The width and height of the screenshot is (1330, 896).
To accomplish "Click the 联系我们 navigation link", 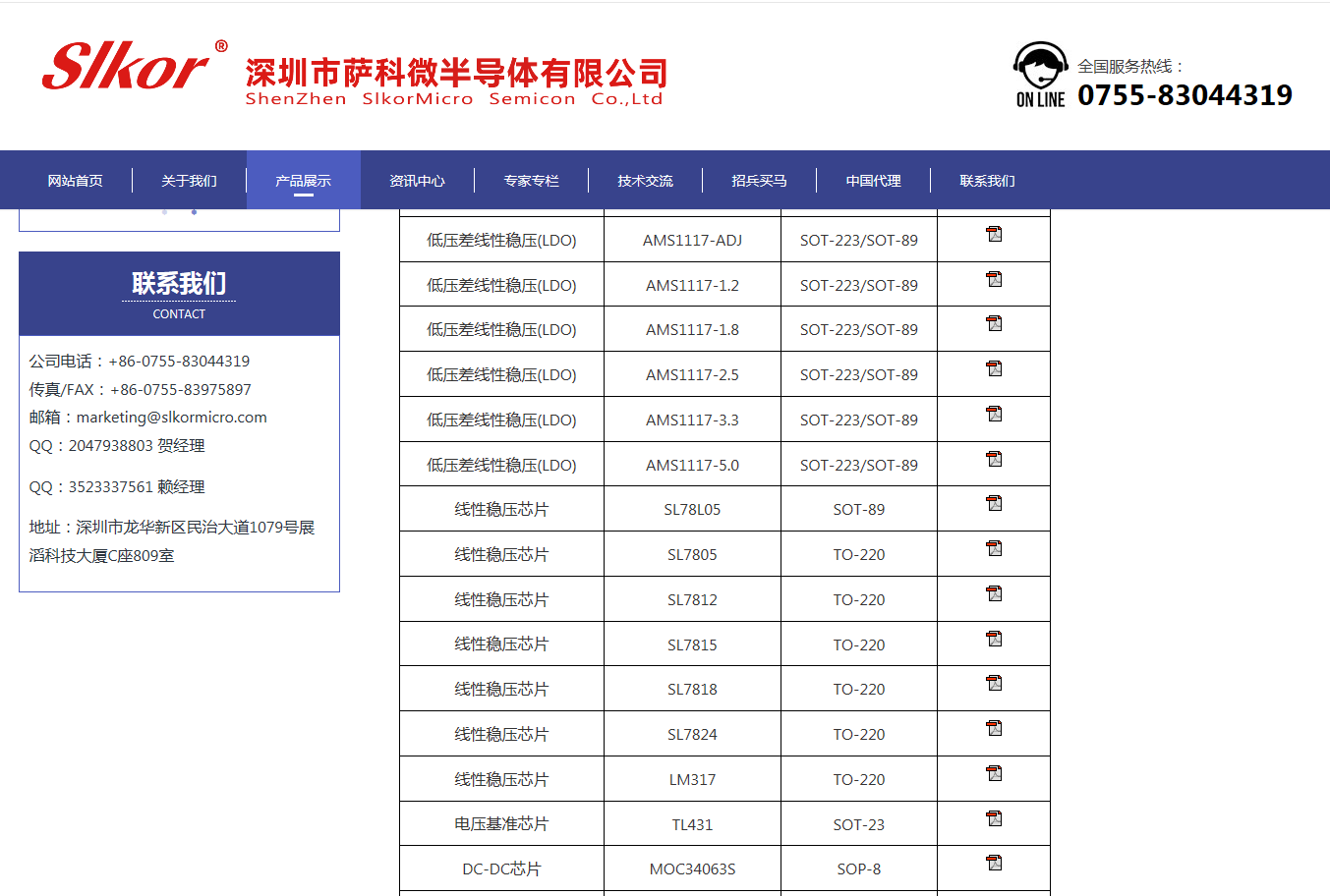I will [x=988, y=180].
